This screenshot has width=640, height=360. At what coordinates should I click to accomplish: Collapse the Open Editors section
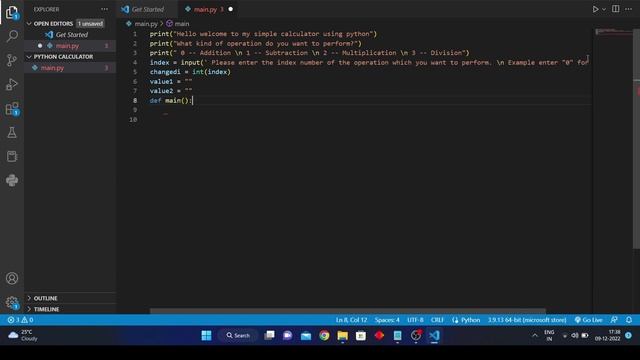pyautogui.click(x=53, y=24)
